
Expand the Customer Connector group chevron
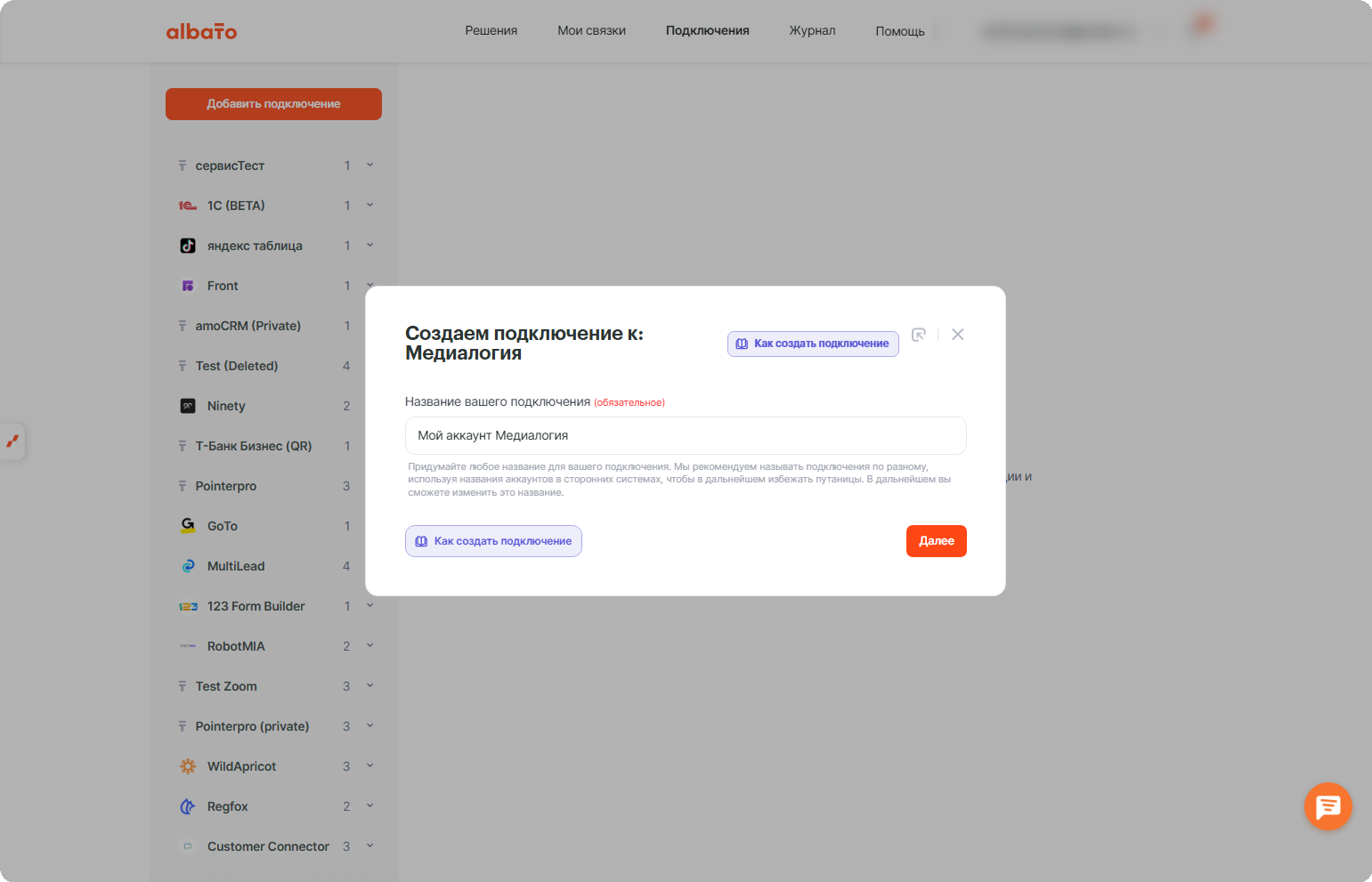coord(370,846)
